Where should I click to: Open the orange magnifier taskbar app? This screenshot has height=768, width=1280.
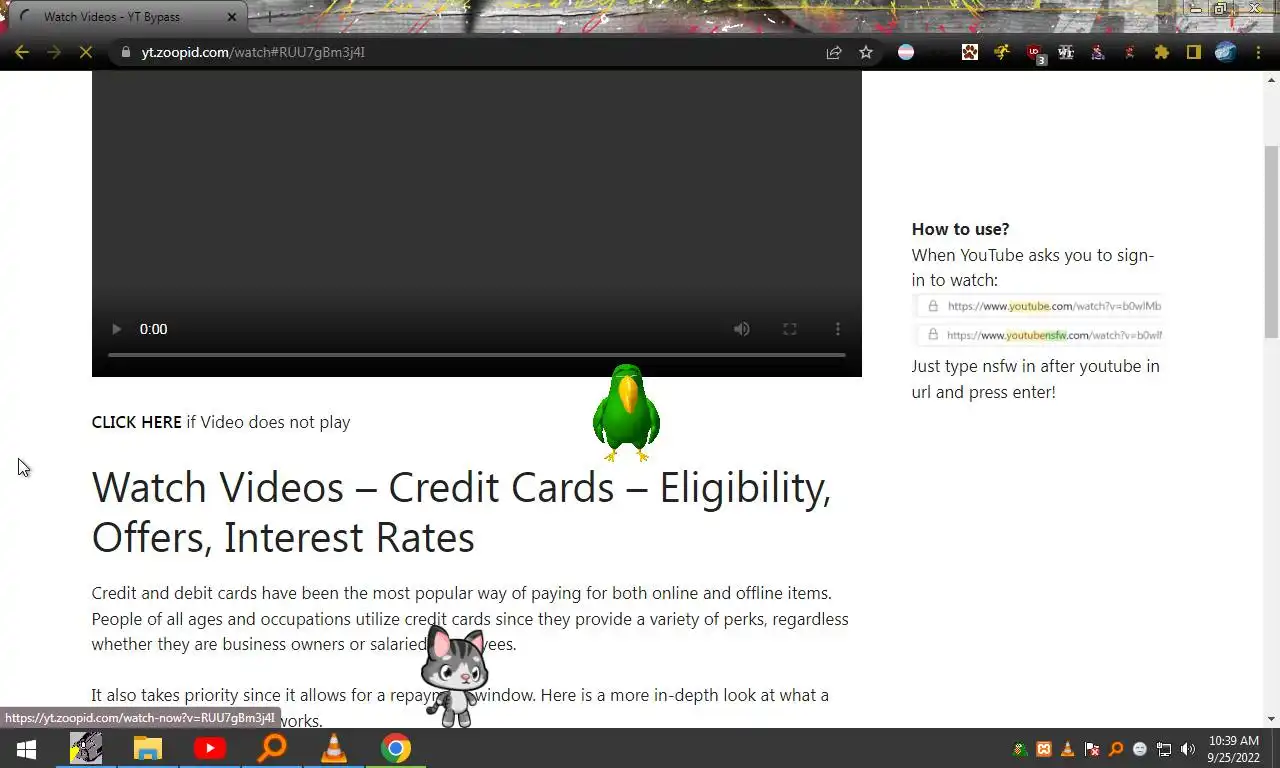(x=272, y=748)
